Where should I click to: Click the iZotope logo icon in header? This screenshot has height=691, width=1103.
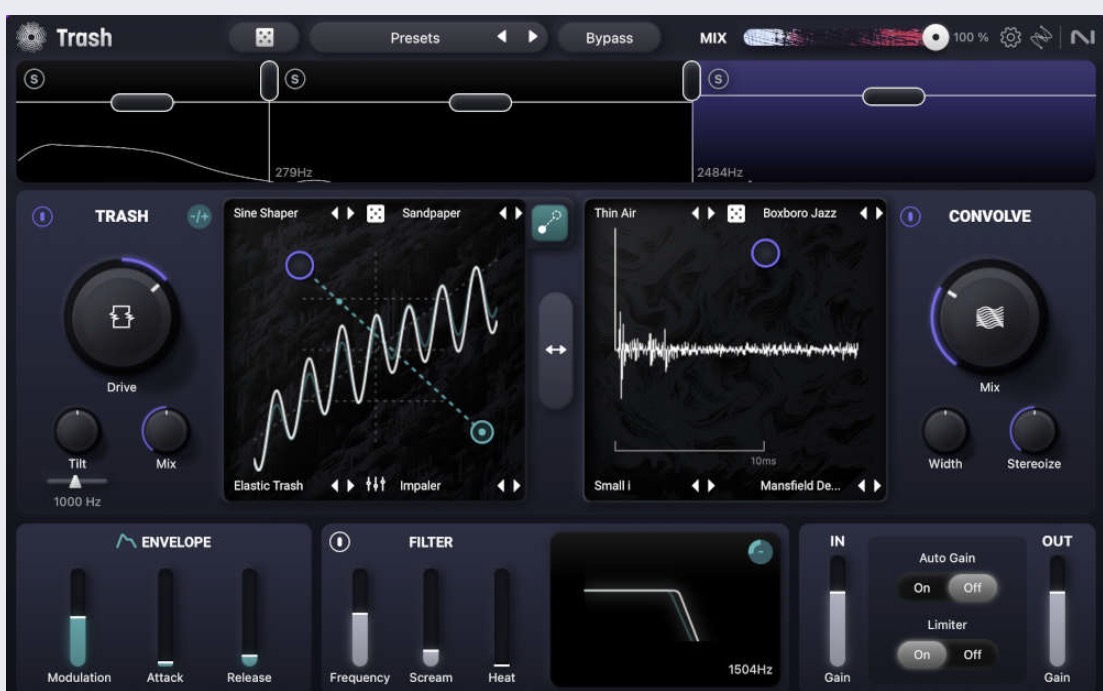1041,37
